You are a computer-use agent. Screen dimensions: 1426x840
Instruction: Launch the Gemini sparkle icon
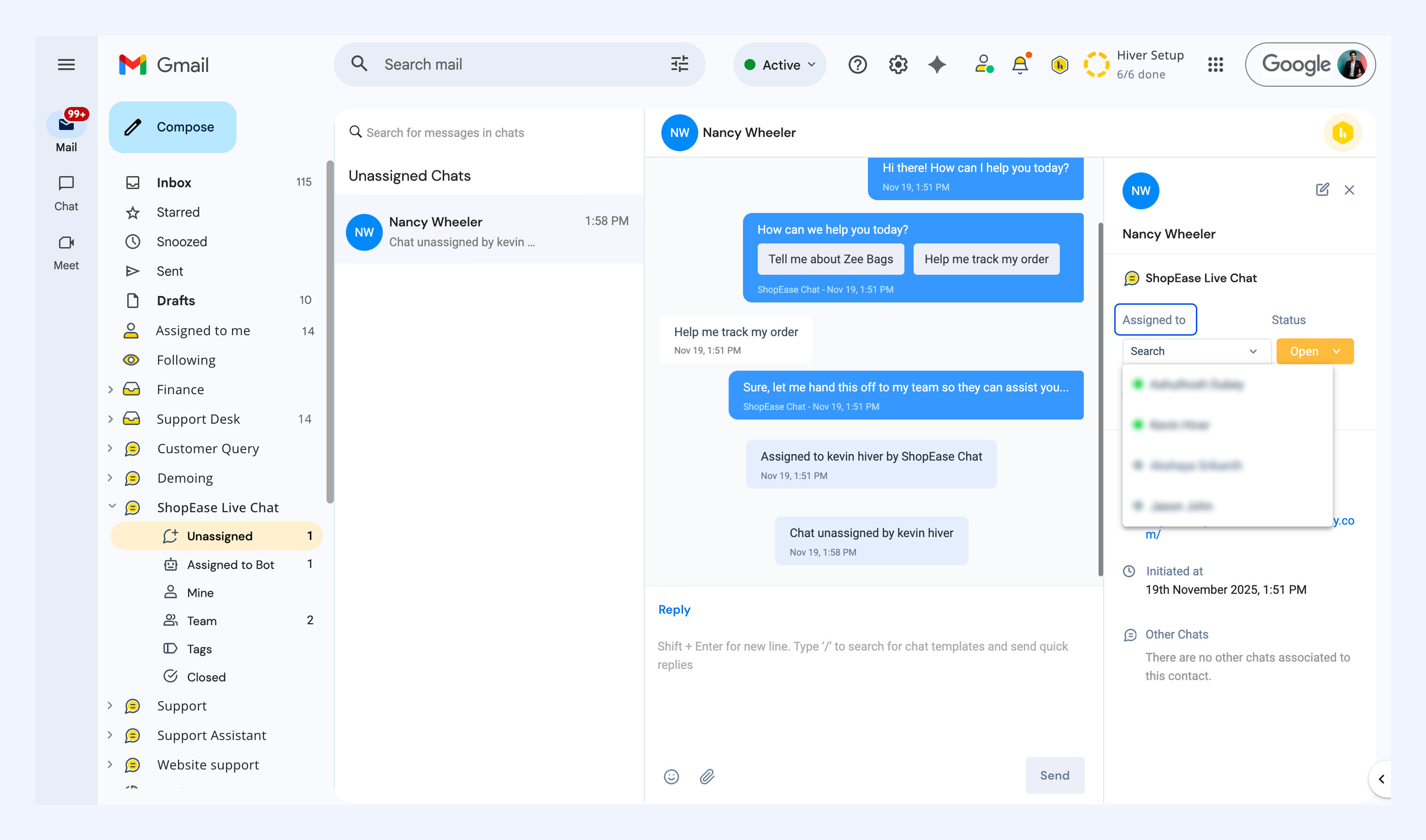(937, 65)
